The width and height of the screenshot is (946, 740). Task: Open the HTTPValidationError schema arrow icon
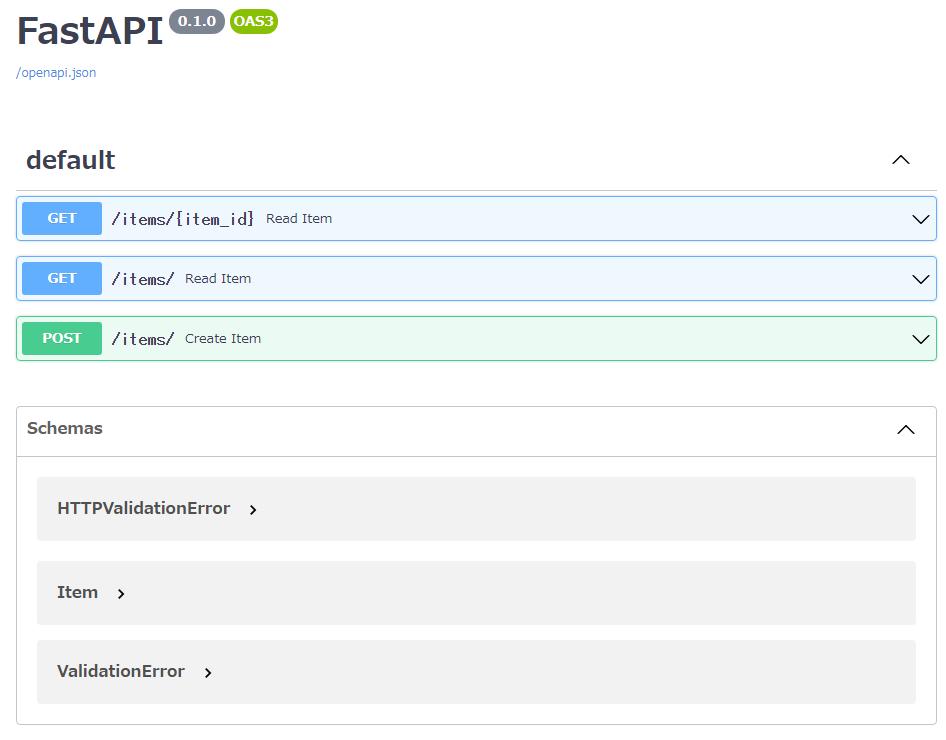pos(252,509)
